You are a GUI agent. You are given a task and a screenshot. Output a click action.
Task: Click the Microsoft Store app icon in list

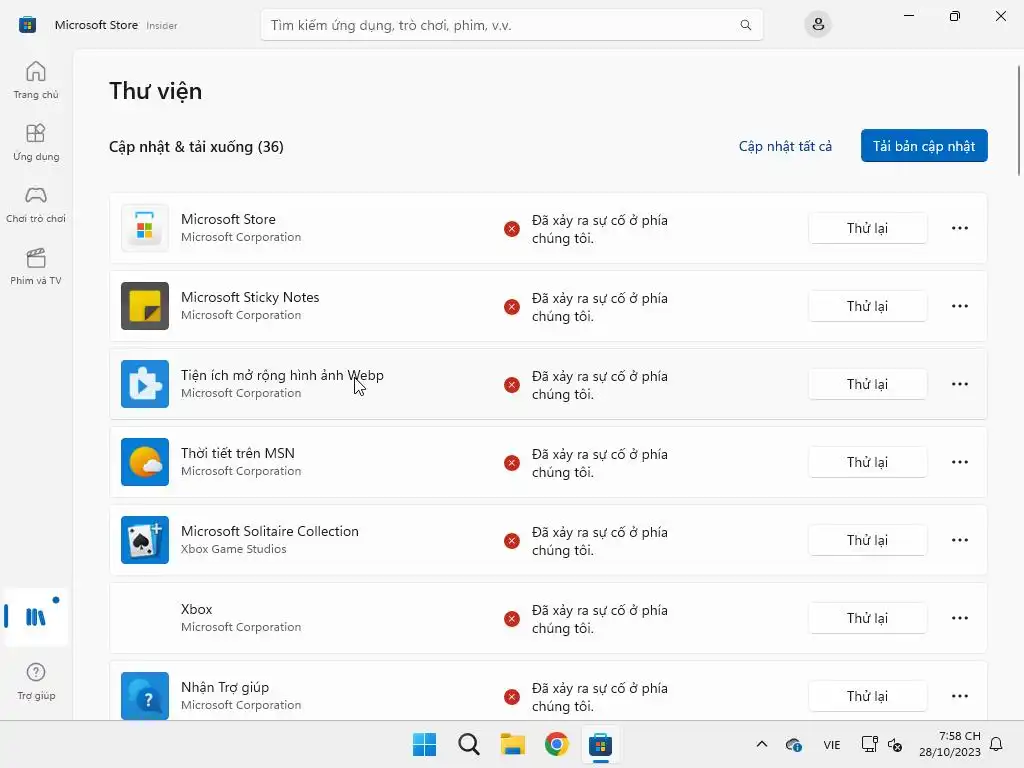(145, 228)
